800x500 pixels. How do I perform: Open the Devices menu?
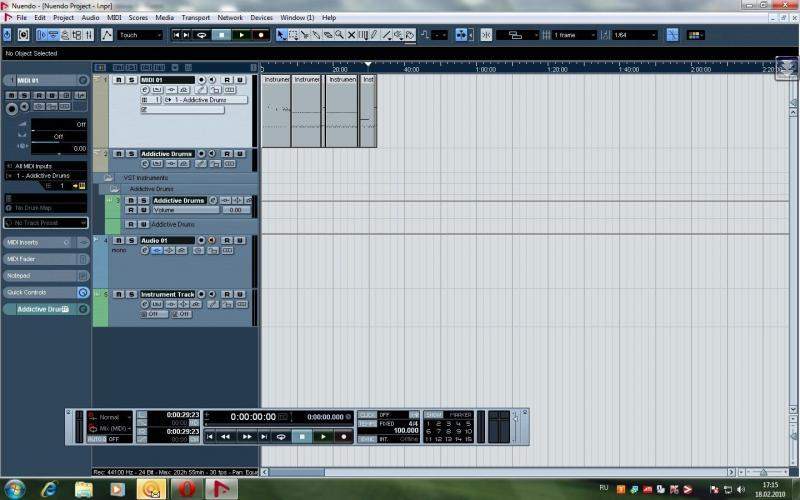tap(261, 18)
